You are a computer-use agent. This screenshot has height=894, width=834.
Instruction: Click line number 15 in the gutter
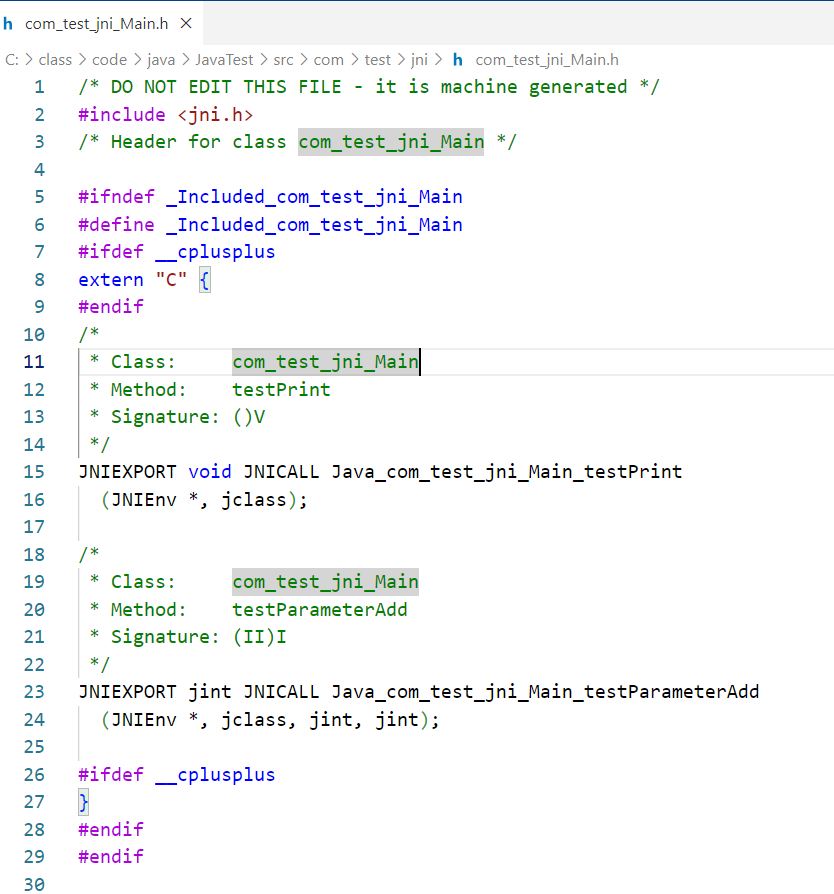[33, 471]
